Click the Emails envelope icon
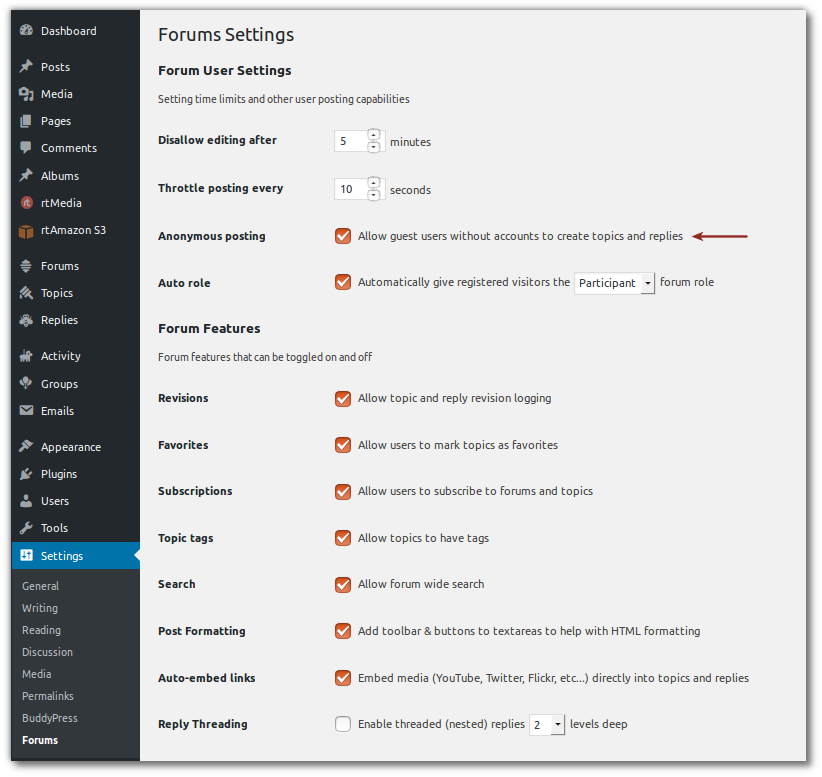 (x=26, y=411)
